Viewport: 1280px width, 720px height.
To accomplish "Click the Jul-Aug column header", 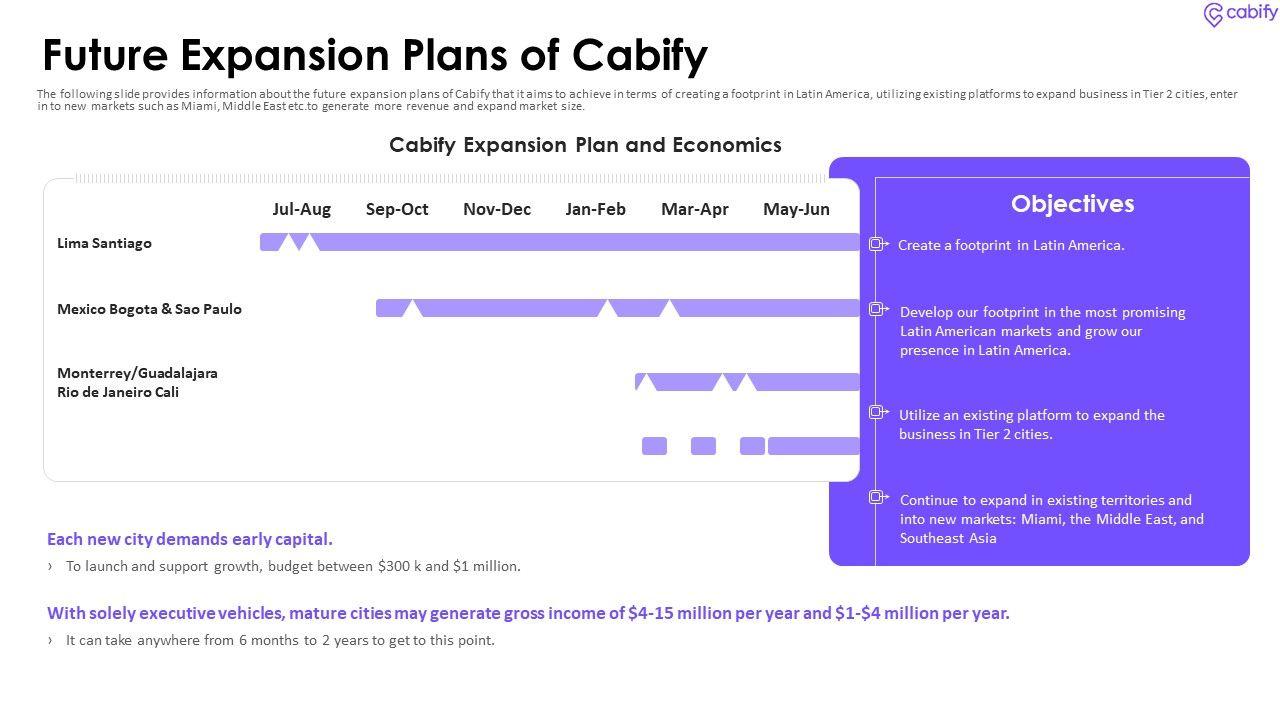I will [x=301, y=209].
